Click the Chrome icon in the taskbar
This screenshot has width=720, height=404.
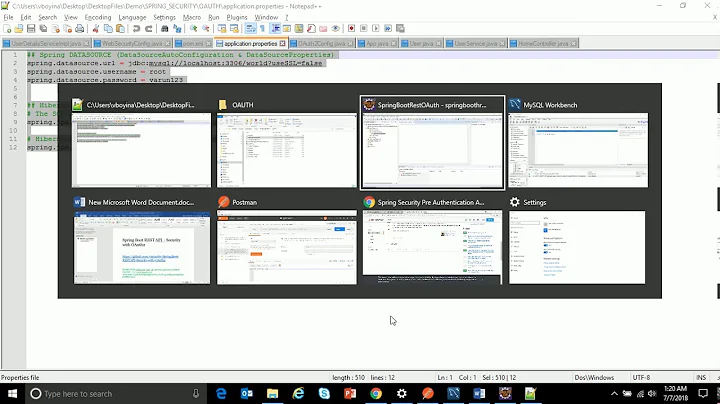click(x=376, y=394)
